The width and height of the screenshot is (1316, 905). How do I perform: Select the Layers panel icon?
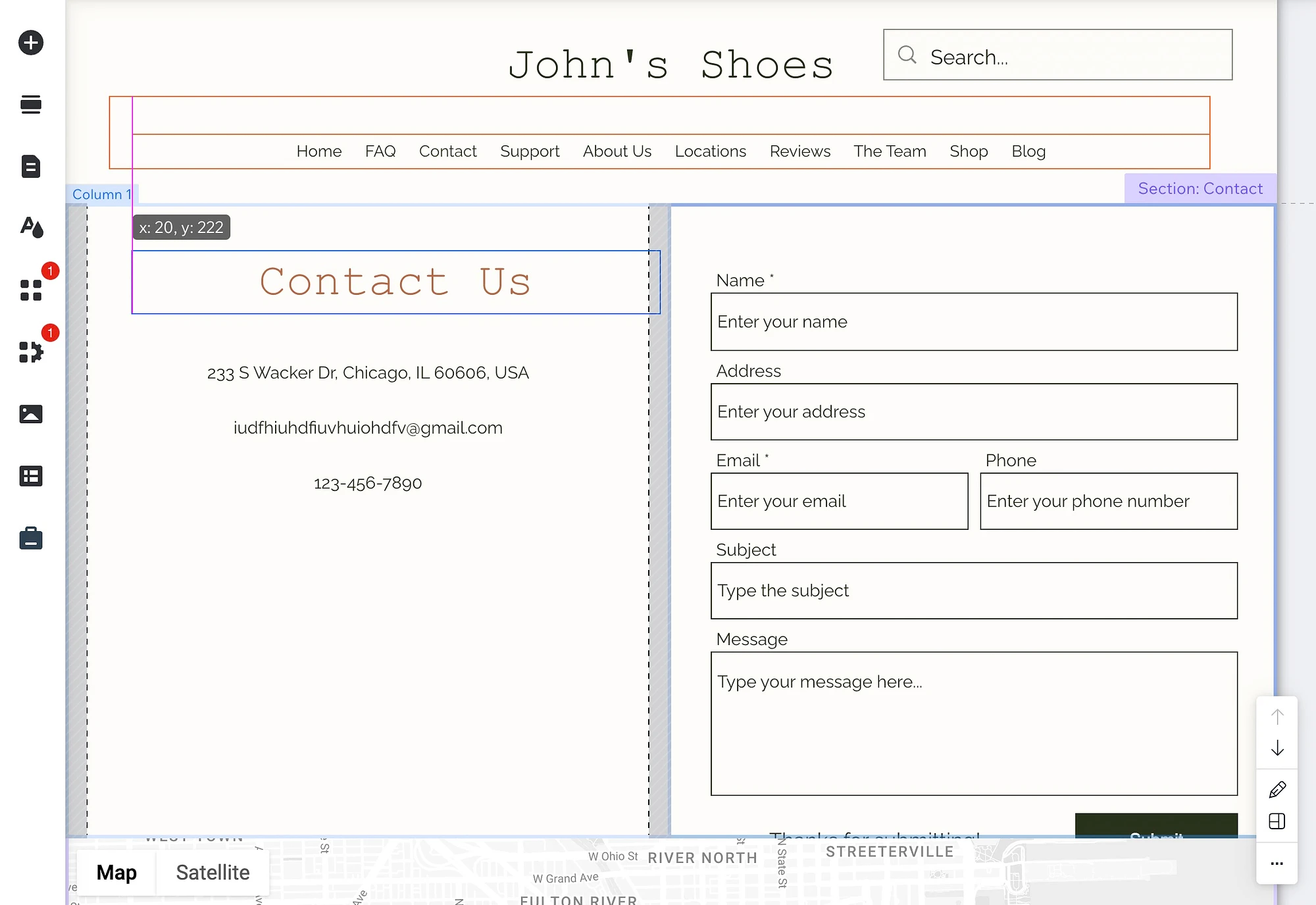tap(29, 105)
